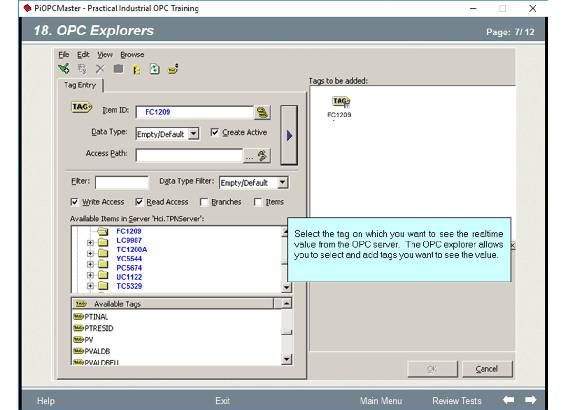580x410 pixels.
Task: Click the greyed copy toolbar icon
Action: point(82,69)
